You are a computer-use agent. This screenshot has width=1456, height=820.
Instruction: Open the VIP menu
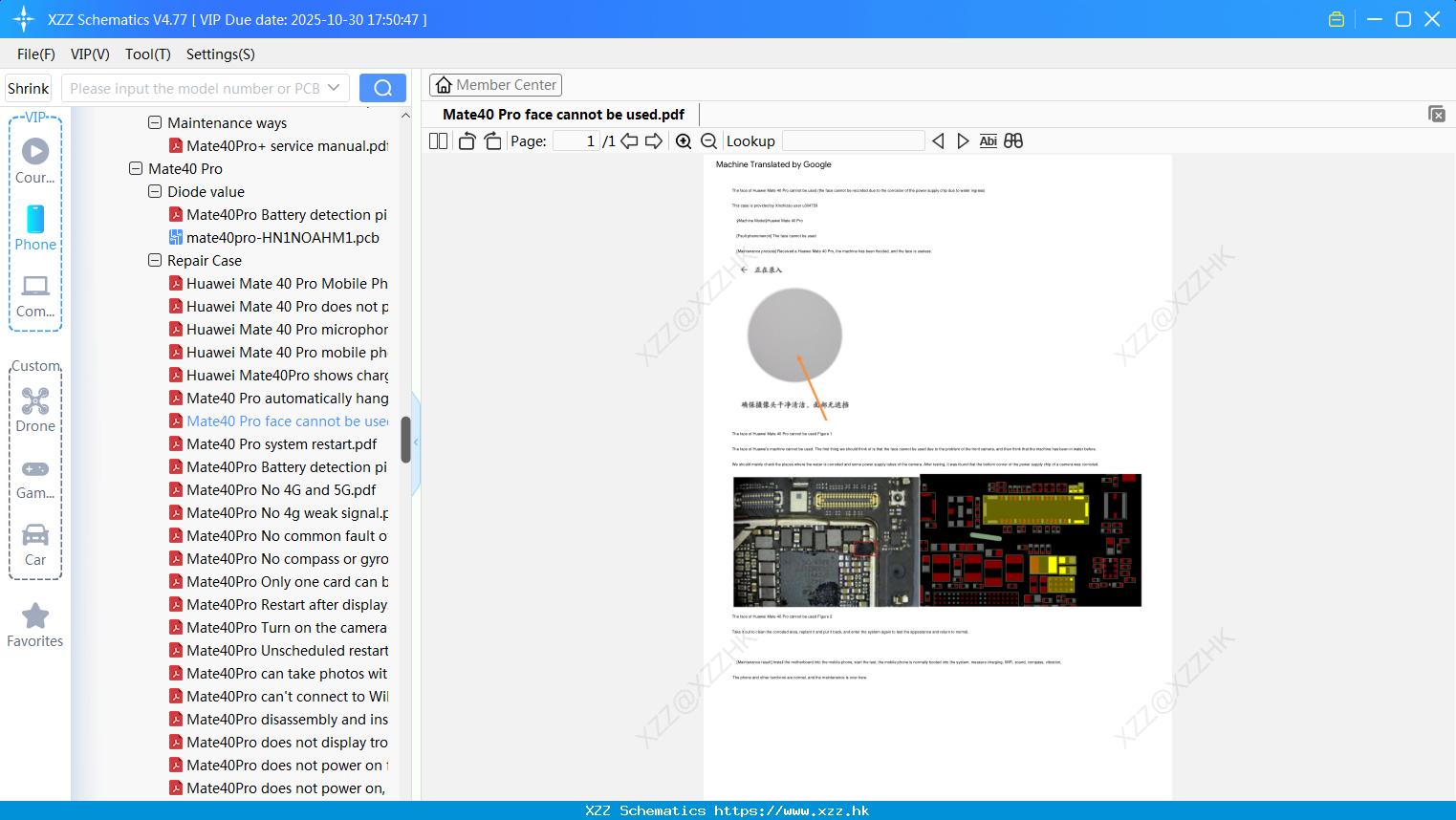click(90, 54)
